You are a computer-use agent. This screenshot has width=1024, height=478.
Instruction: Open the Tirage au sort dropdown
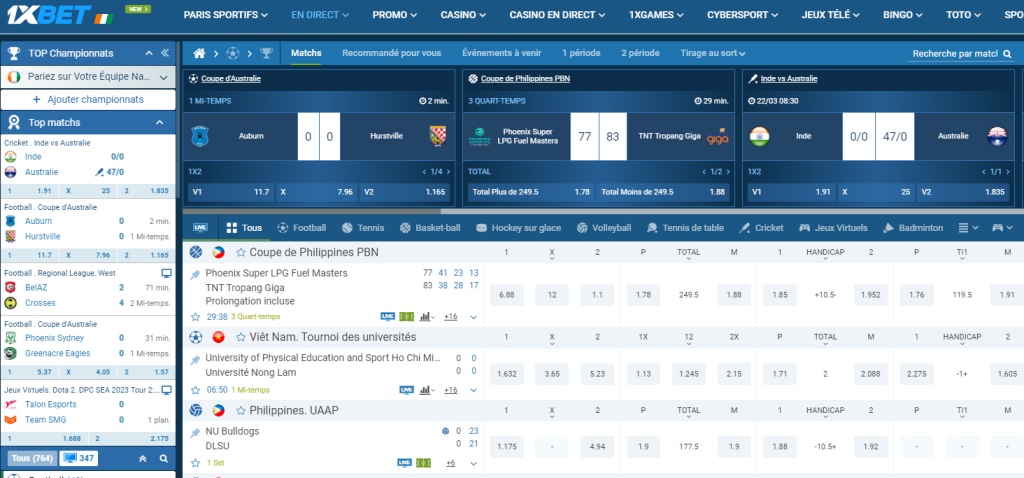[x=712, y=53]
